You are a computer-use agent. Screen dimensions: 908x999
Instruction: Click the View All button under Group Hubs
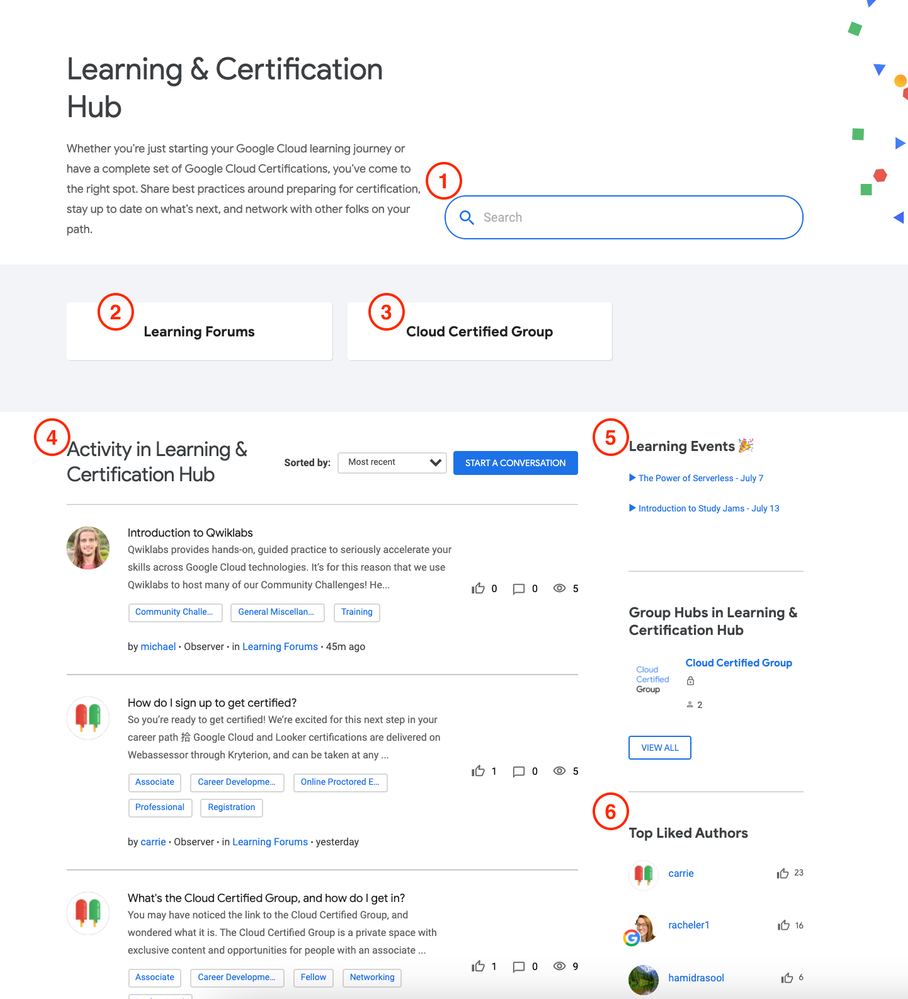pyautogui.click(x=659, y=748)
